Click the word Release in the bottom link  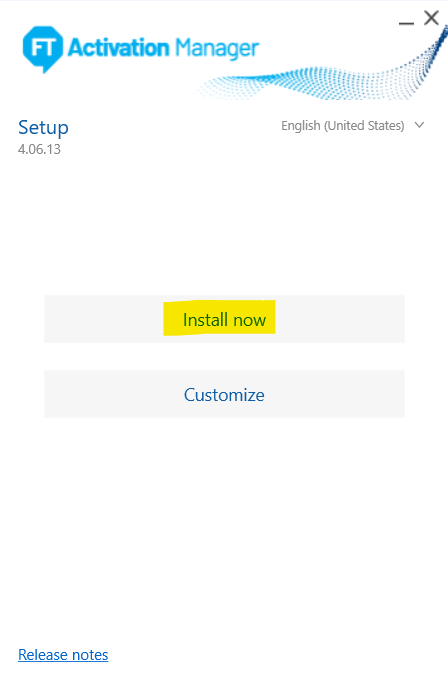click(x=43, y=655)
